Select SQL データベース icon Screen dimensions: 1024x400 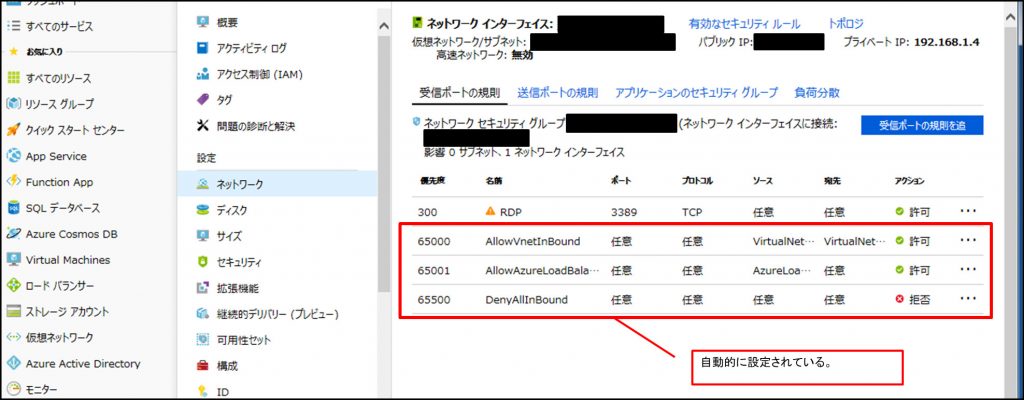click(14, 208)
